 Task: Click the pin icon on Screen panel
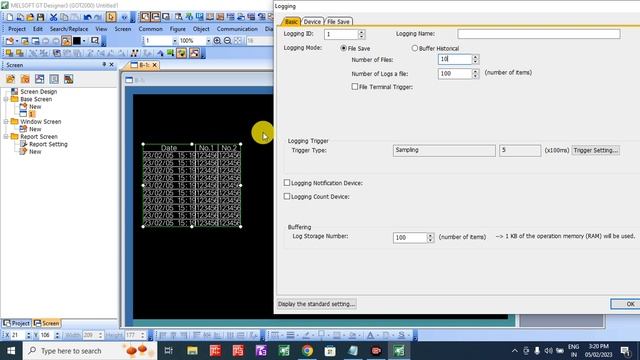104,64
